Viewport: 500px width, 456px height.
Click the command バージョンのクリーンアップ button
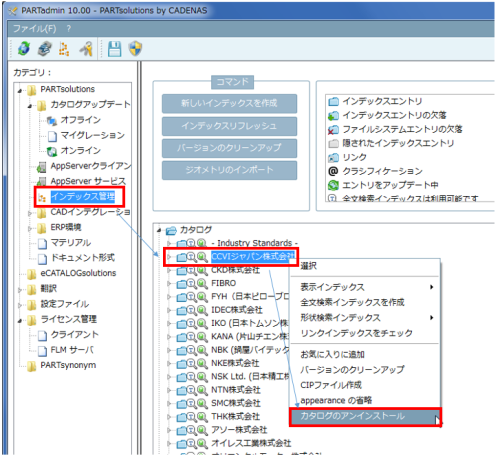229,148
